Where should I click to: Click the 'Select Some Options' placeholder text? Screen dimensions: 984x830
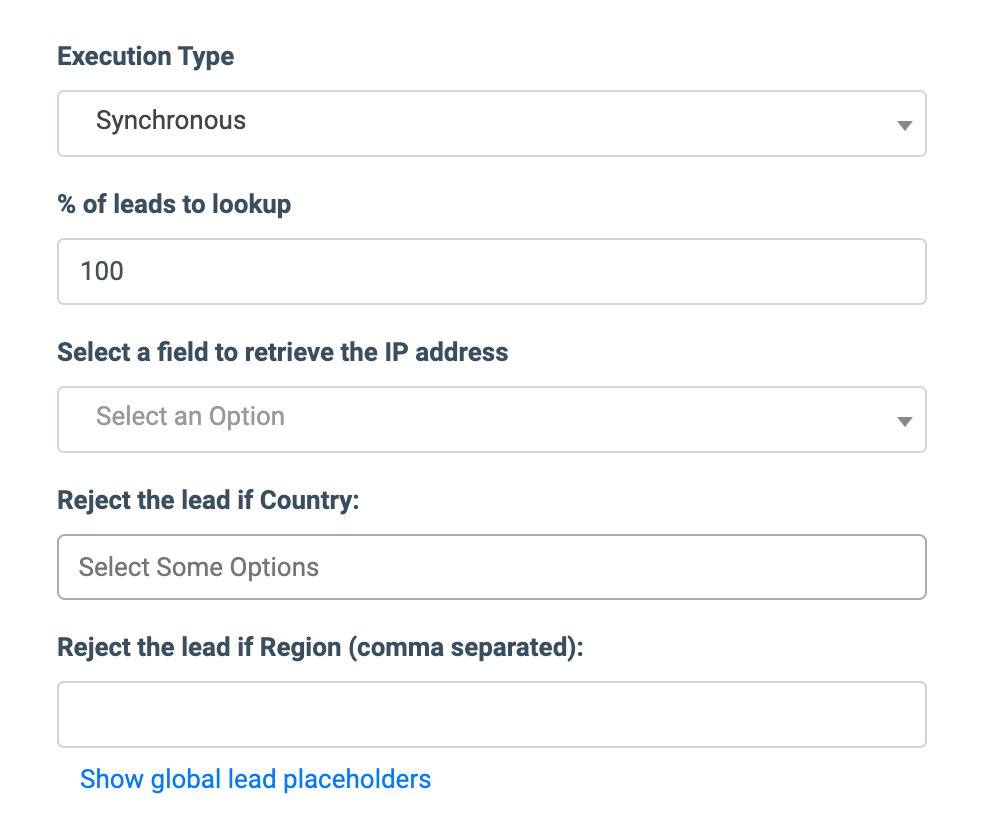[199, 568]
